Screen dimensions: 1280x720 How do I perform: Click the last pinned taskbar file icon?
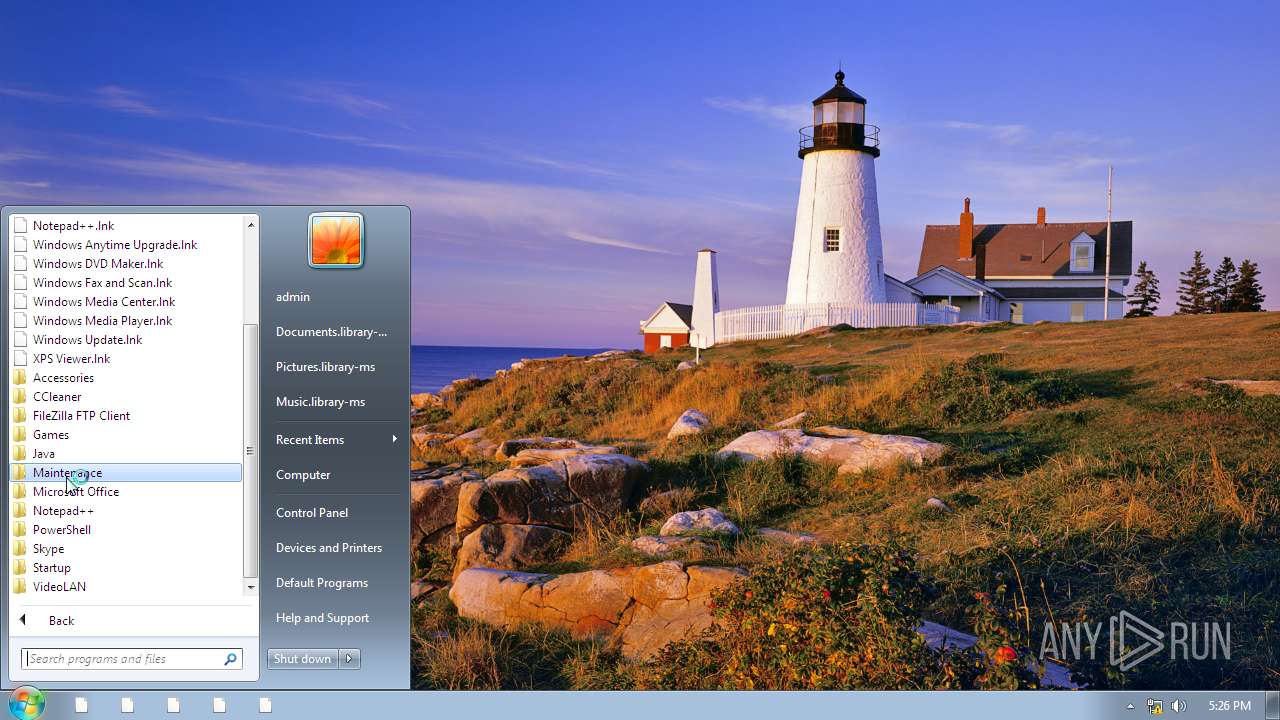pos(265,705)
